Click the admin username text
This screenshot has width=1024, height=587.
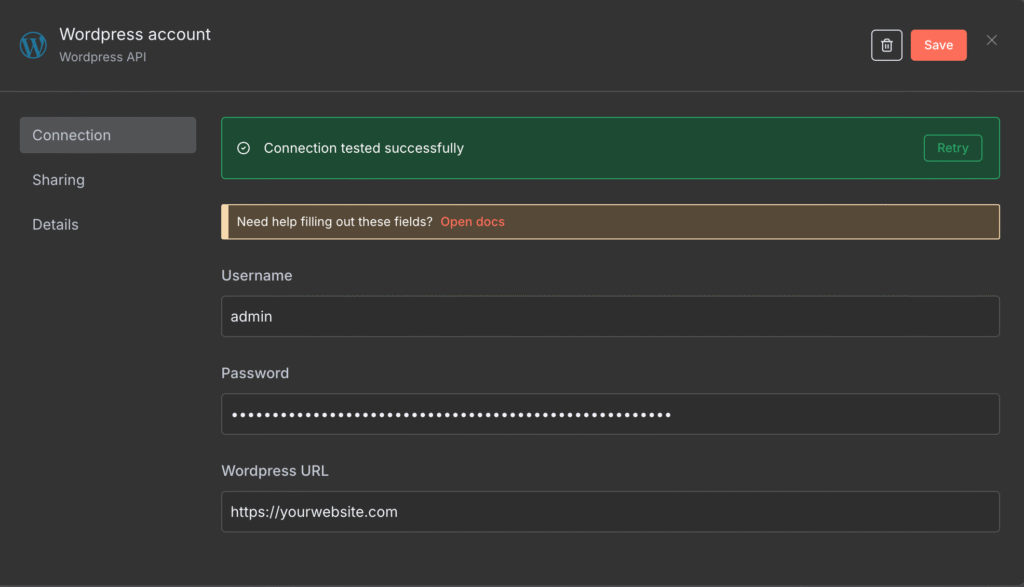point(253,315)
